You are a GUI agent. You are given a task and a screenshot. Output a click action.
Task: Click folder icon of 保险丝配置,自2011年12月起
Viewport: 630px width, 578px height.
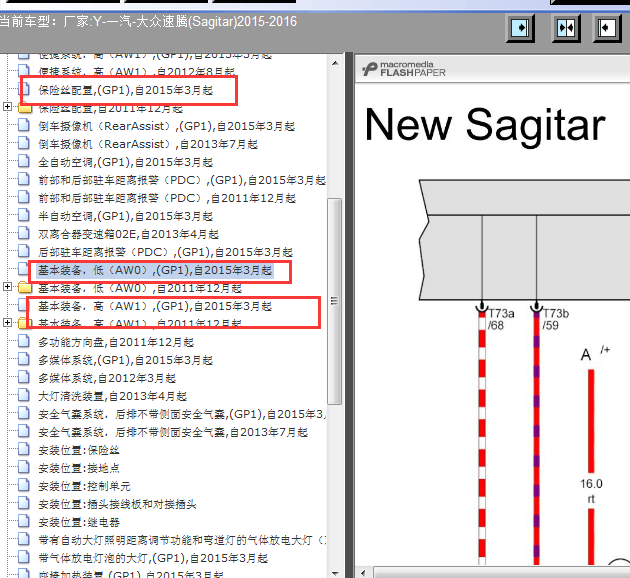tap(25, 108)
